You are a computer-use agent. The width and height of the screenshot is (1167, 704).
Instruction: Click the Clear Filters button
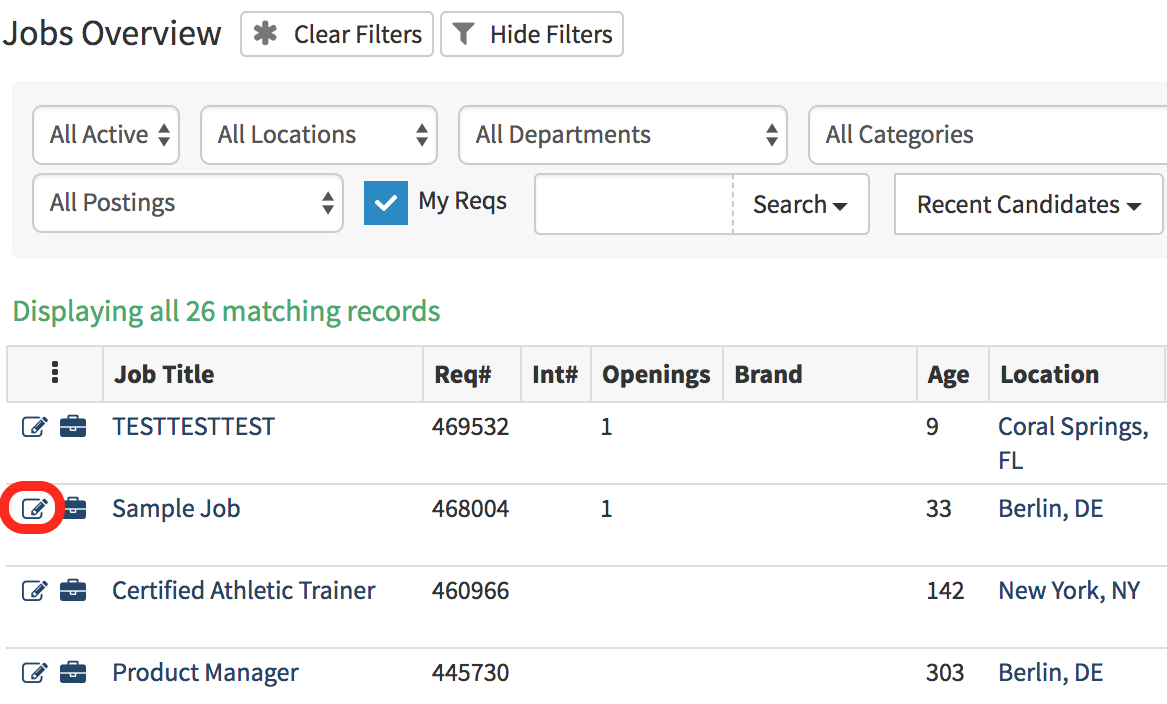337,35
